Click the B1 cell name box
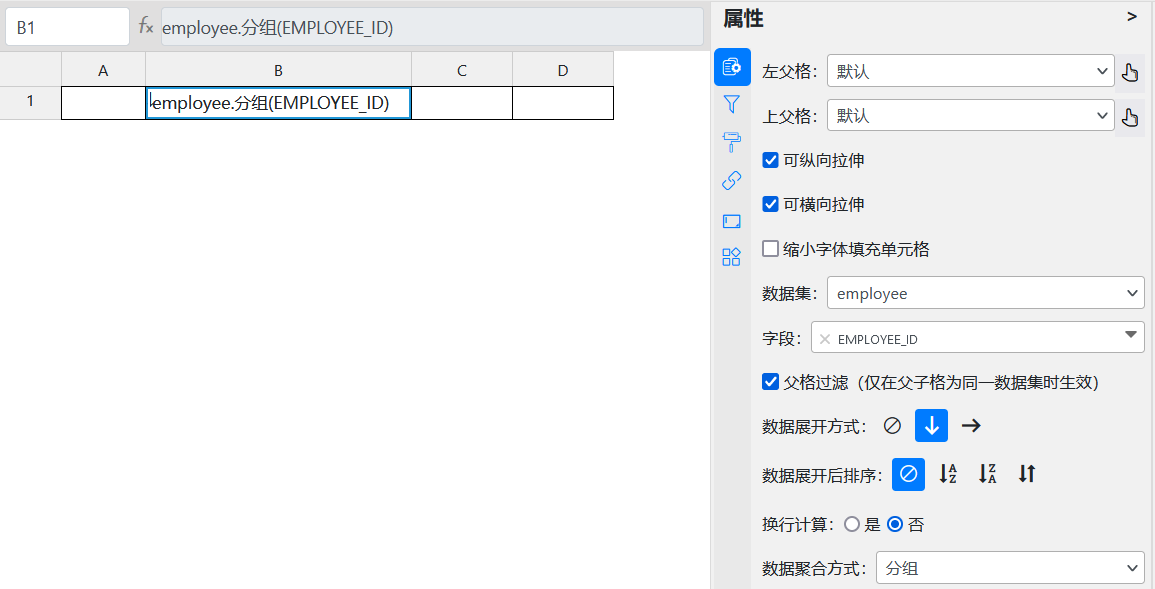Screen dimensions: 1155x589 click(67, 27)
